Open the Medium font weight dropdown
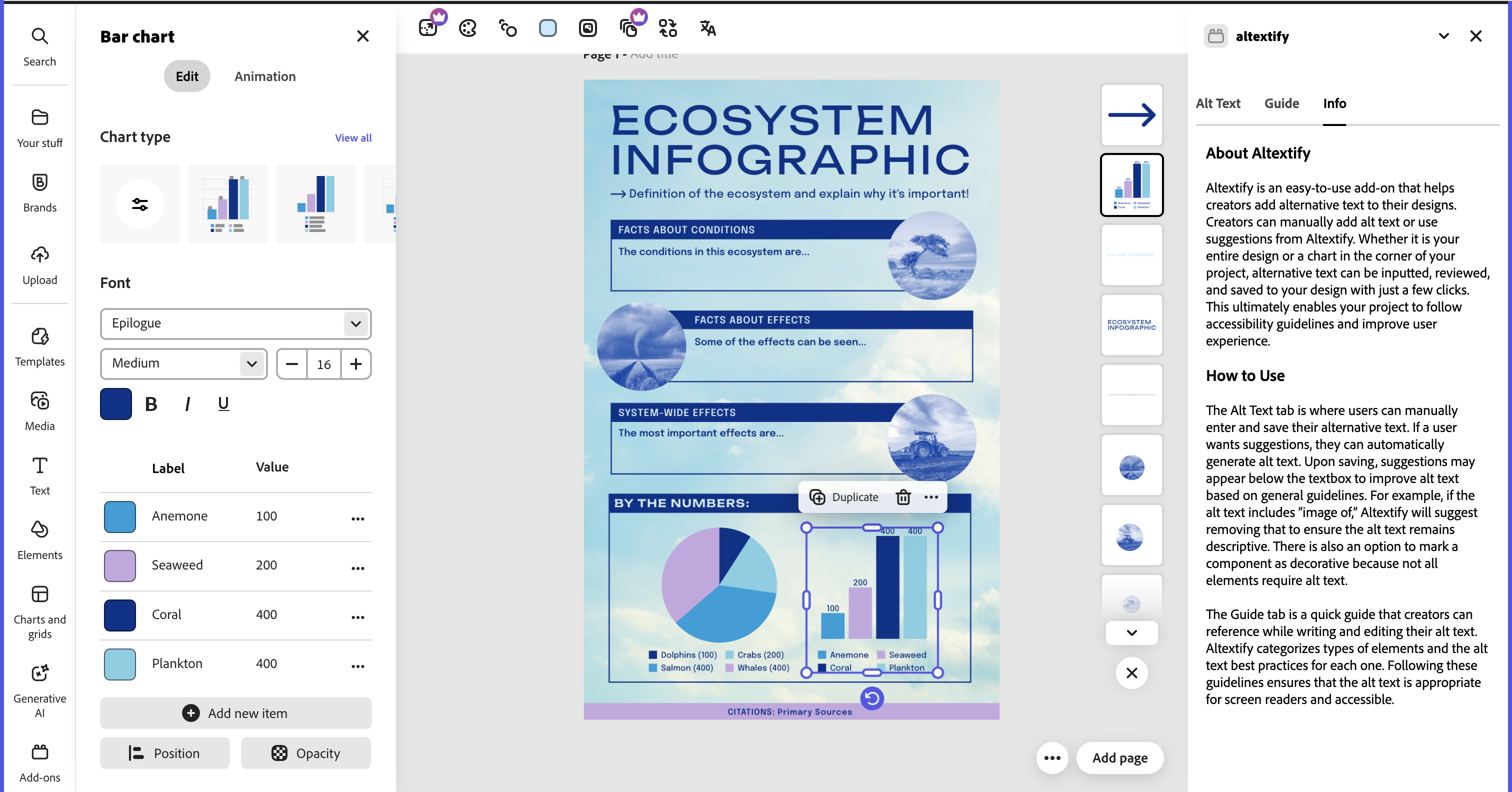This screenshot has height=792, width=1512. [183, 363]
